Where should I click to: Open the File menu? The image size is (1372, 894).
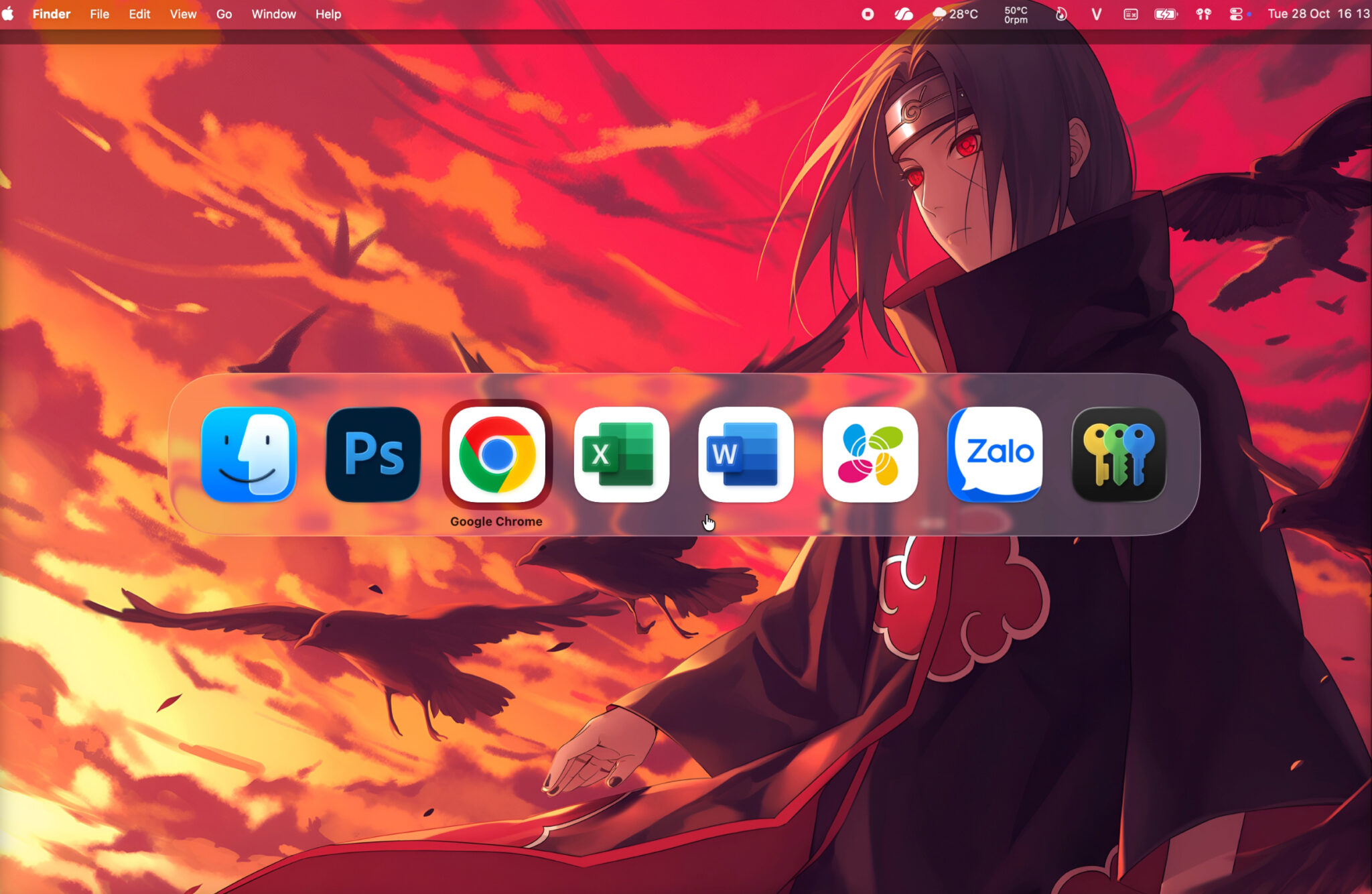[99, 14]
